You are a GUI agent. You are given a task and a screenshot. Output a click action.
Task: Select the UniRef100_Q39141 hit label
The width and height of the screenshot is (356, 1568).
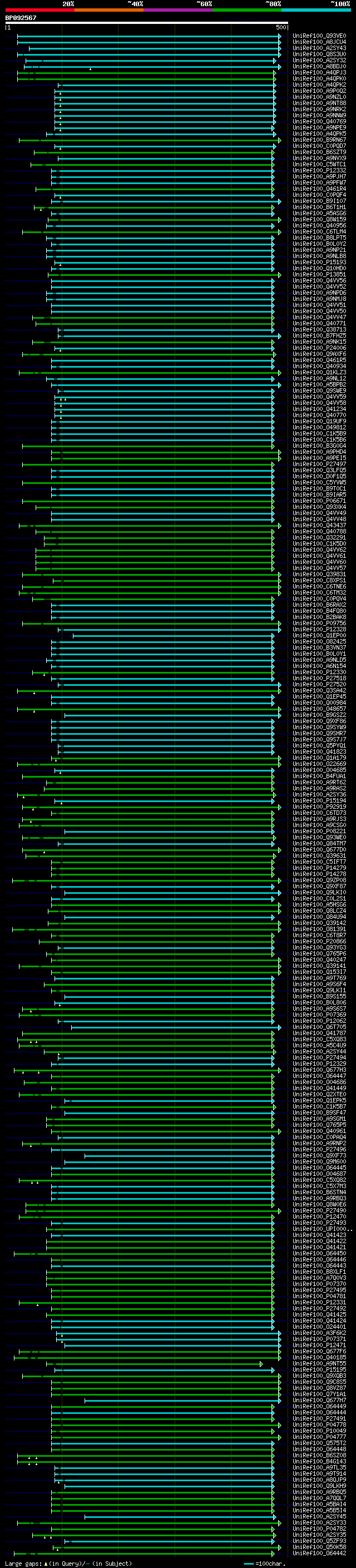click(x=319, y=966)
